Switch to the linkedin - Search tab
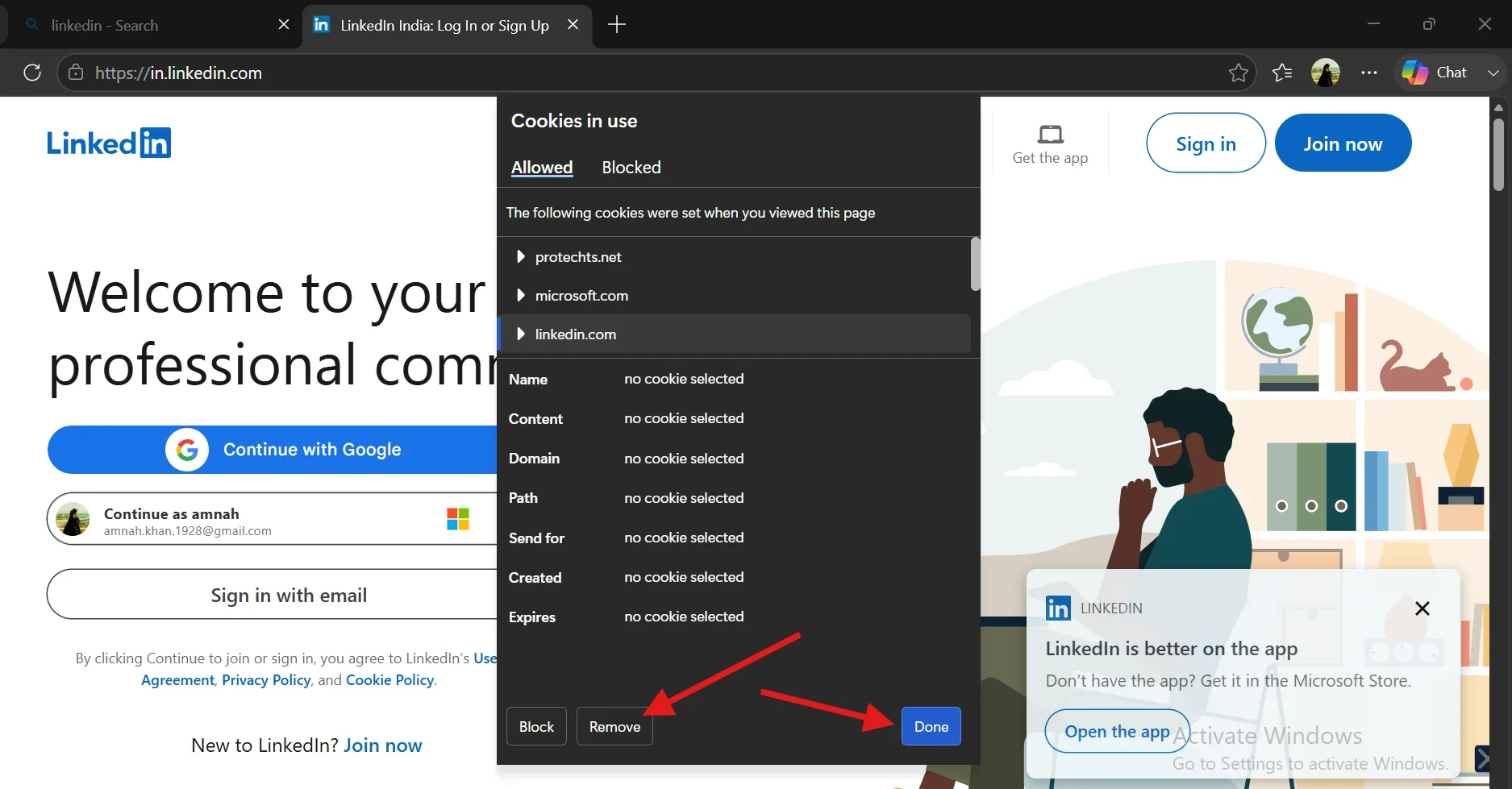 click(152, 25)
